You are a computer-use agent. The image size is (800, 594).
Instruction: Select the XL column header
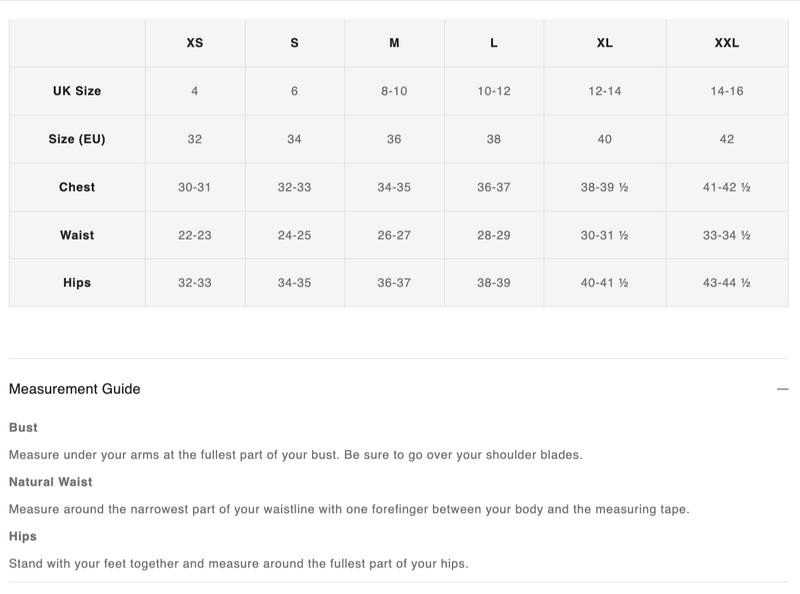coord(605,43)
